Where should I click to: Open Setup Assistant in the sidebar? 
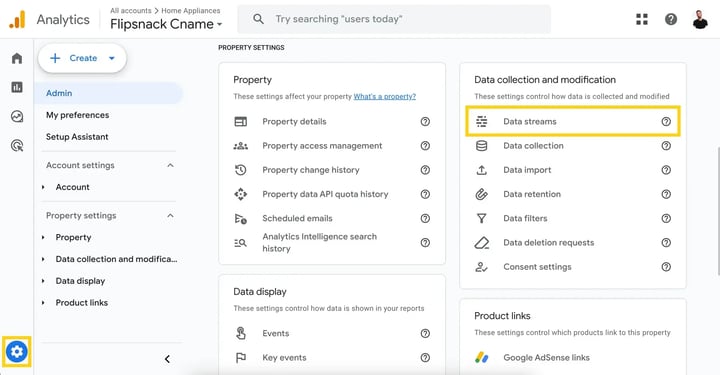tap(77, 137)
